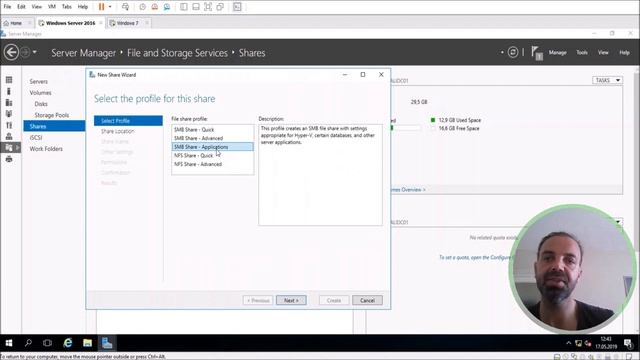Image resolution: width=640 pixels, height=360 pixels.
Task: Click the revert snapshot toolbar icon
Action: click(x=155, y=7)
